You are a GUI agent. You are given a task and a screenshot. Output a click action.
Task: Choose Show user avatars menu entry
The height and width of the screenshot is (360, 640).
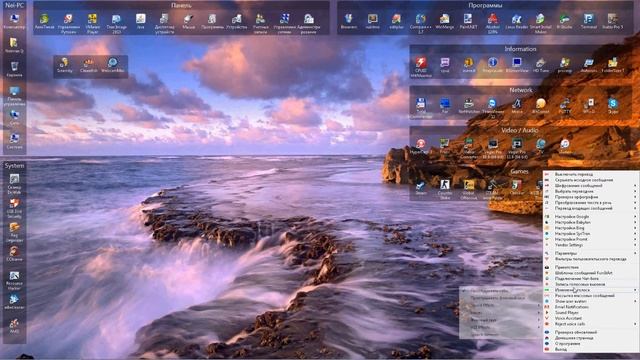click(x=591, y=301)
